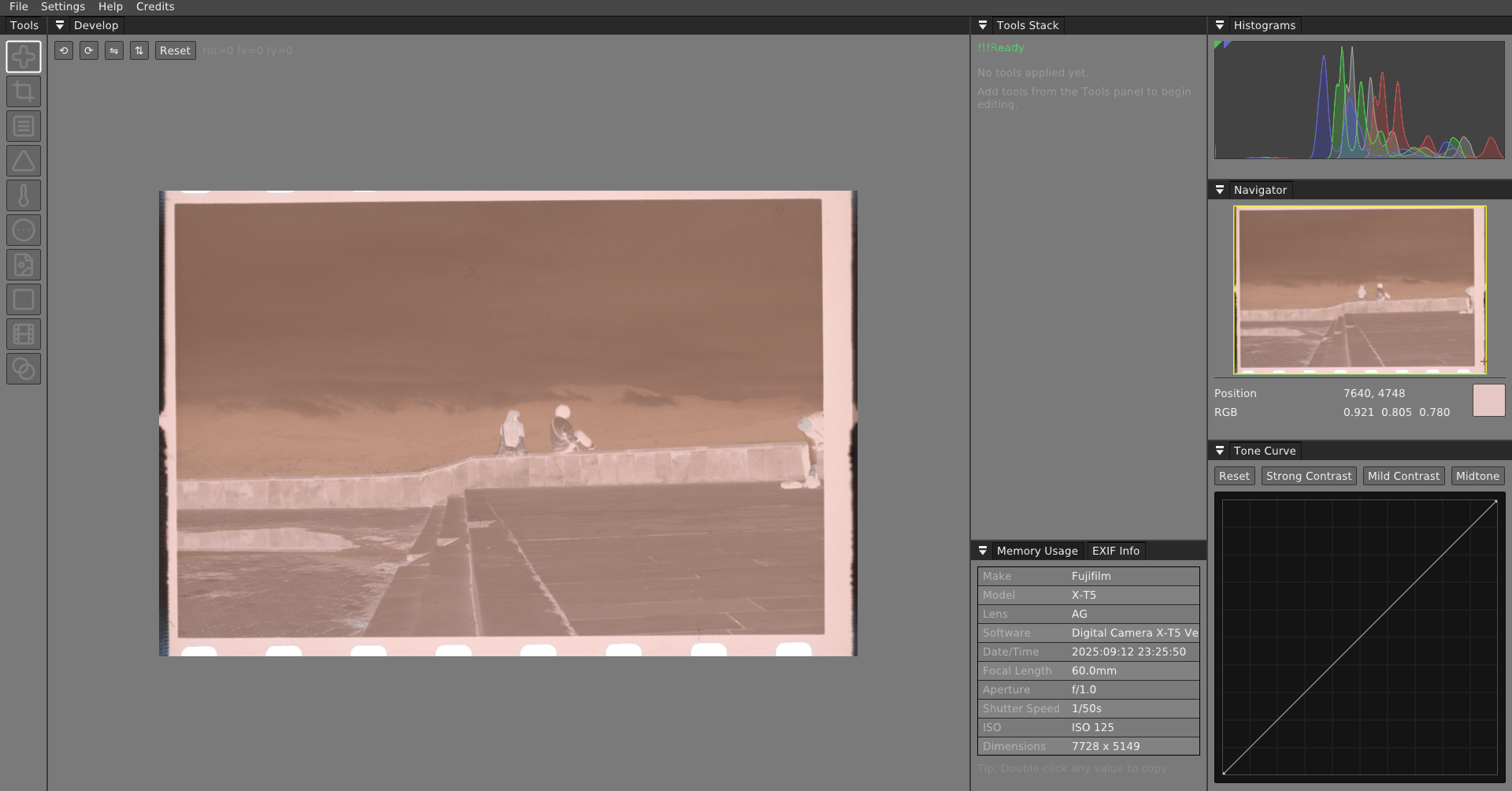Image resolution: width=1512 pixels, height=791 pixels.
Task: Open the film strip tool
Action: [24, 334]
